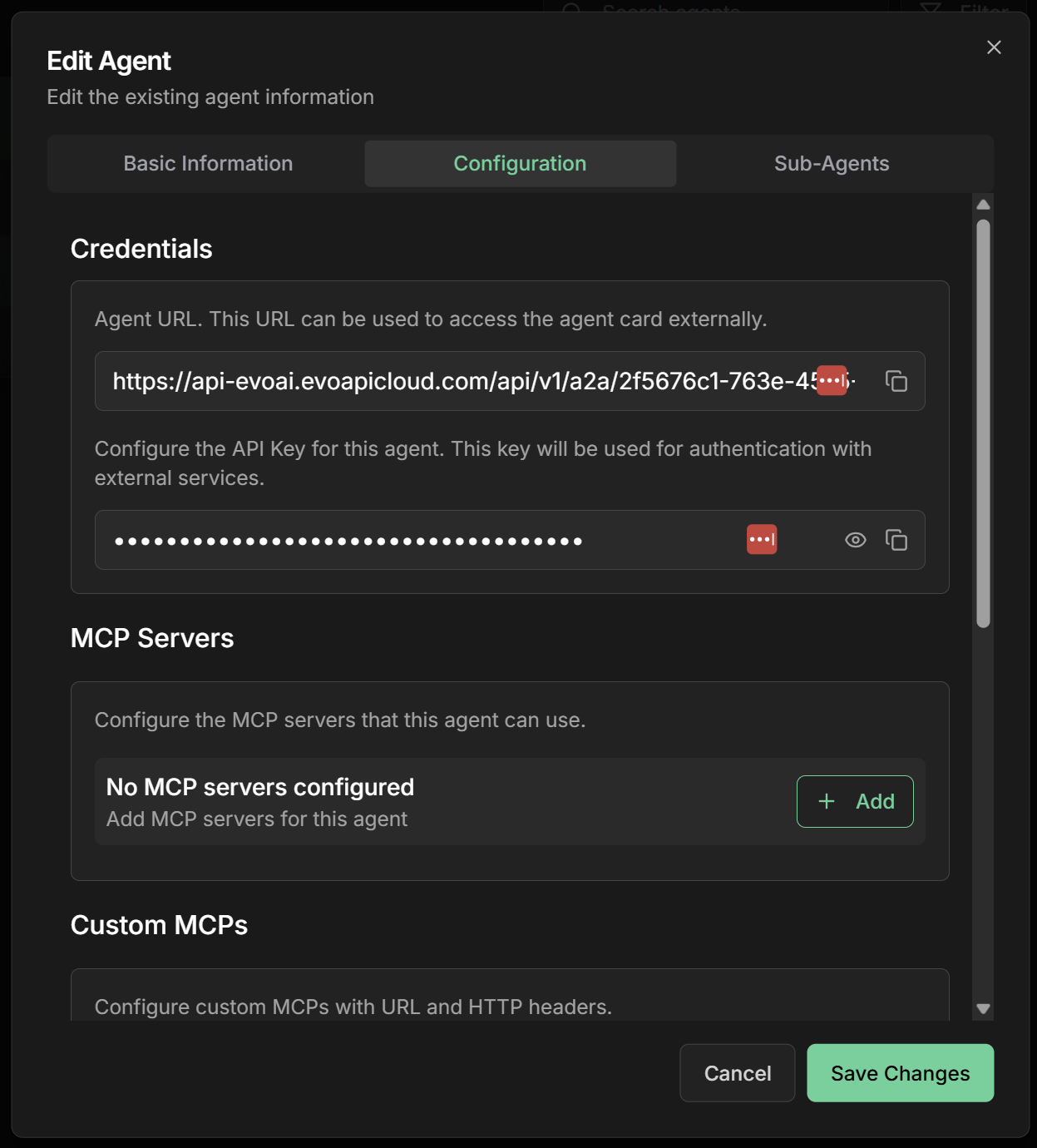The image size is (1037, 1148).
Task: Copy the Agent URL to clipboard
Action: [x=898, y=381]
